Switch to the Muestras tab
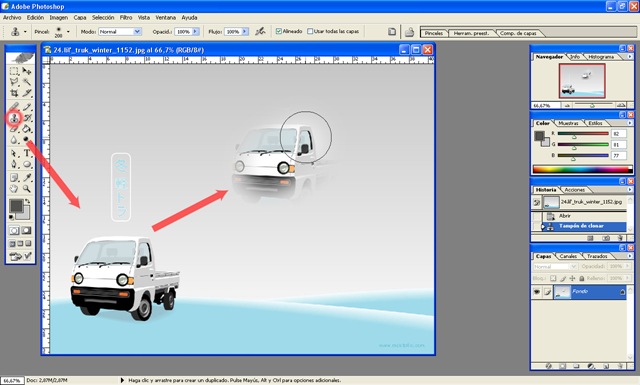640x385 pixels. [568, 123]
